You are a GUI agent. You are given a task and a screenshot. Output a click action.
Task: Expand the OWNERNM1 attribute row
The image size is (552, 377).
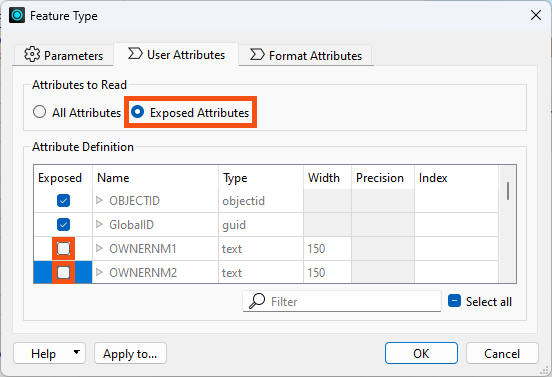[x=99, y=248]
